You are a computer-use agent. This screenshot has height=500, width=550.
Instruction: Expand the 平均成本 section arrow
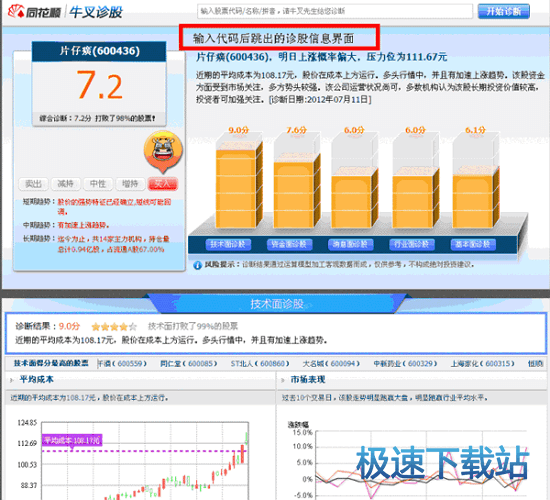pyautogui.click(x=12, y=380)
